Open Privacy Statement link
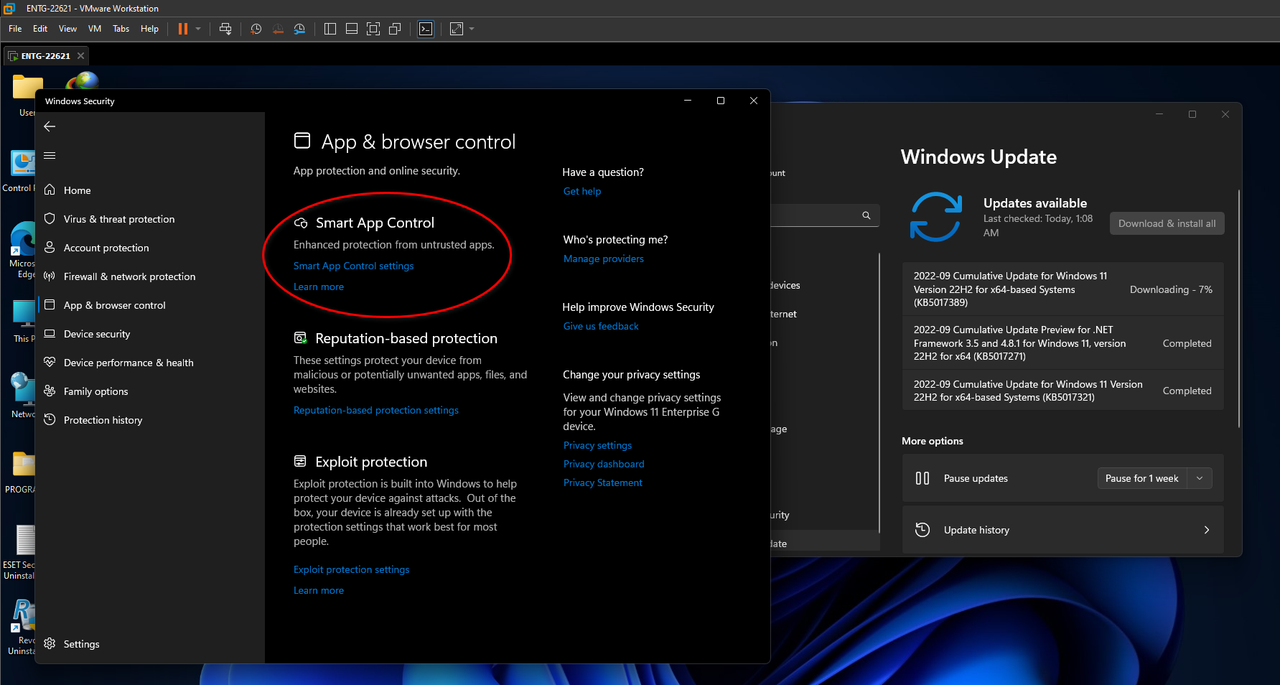The image size is (1280, 685). 602,483
